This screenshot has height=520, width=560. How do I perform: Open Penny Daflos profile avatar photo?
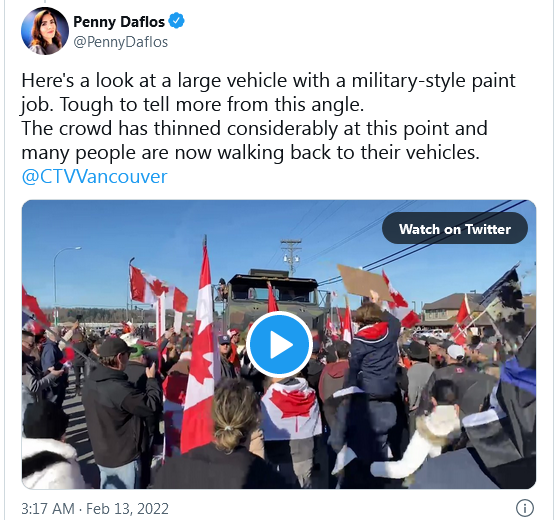45,31
